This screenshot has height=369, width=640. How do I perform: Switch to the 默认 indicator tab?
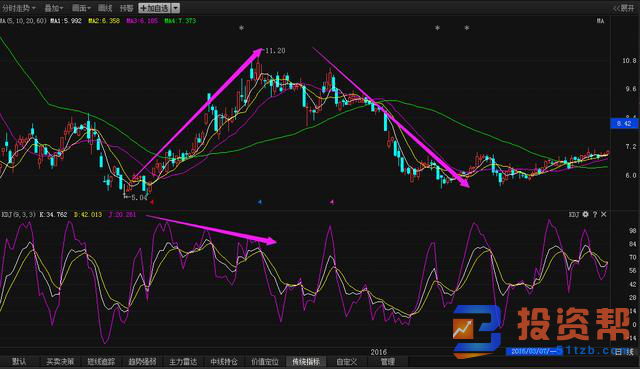pos(19,362)
